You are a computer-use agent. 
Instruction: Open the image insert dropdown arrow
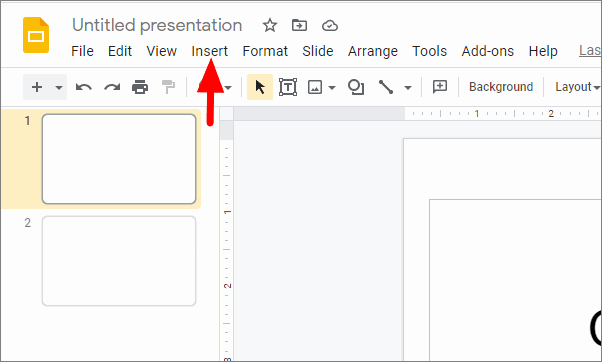coord(332,88)
